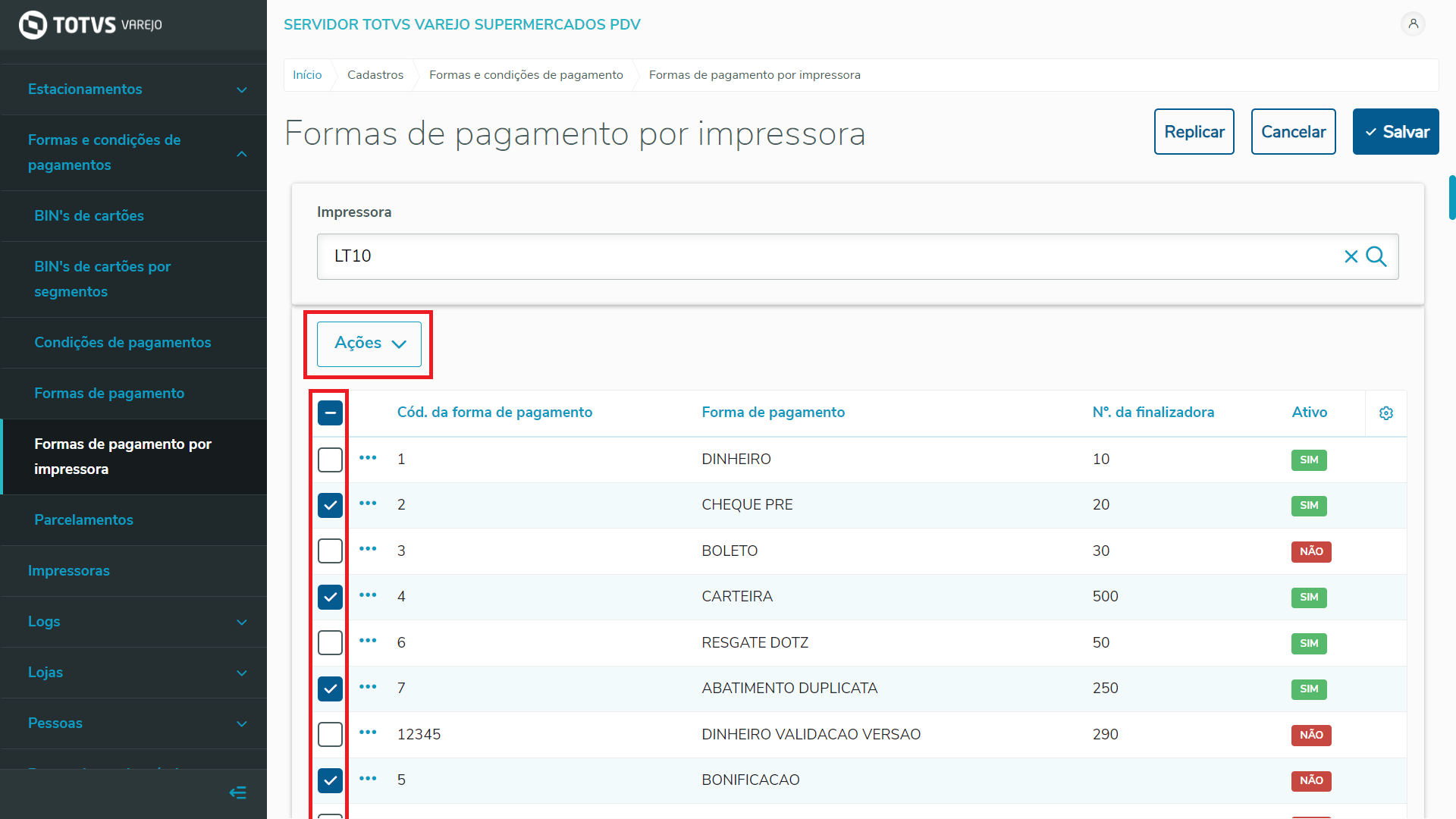The image size is (1456, 819).
Task: Open table column settings gear
Action: [1385, 413]
